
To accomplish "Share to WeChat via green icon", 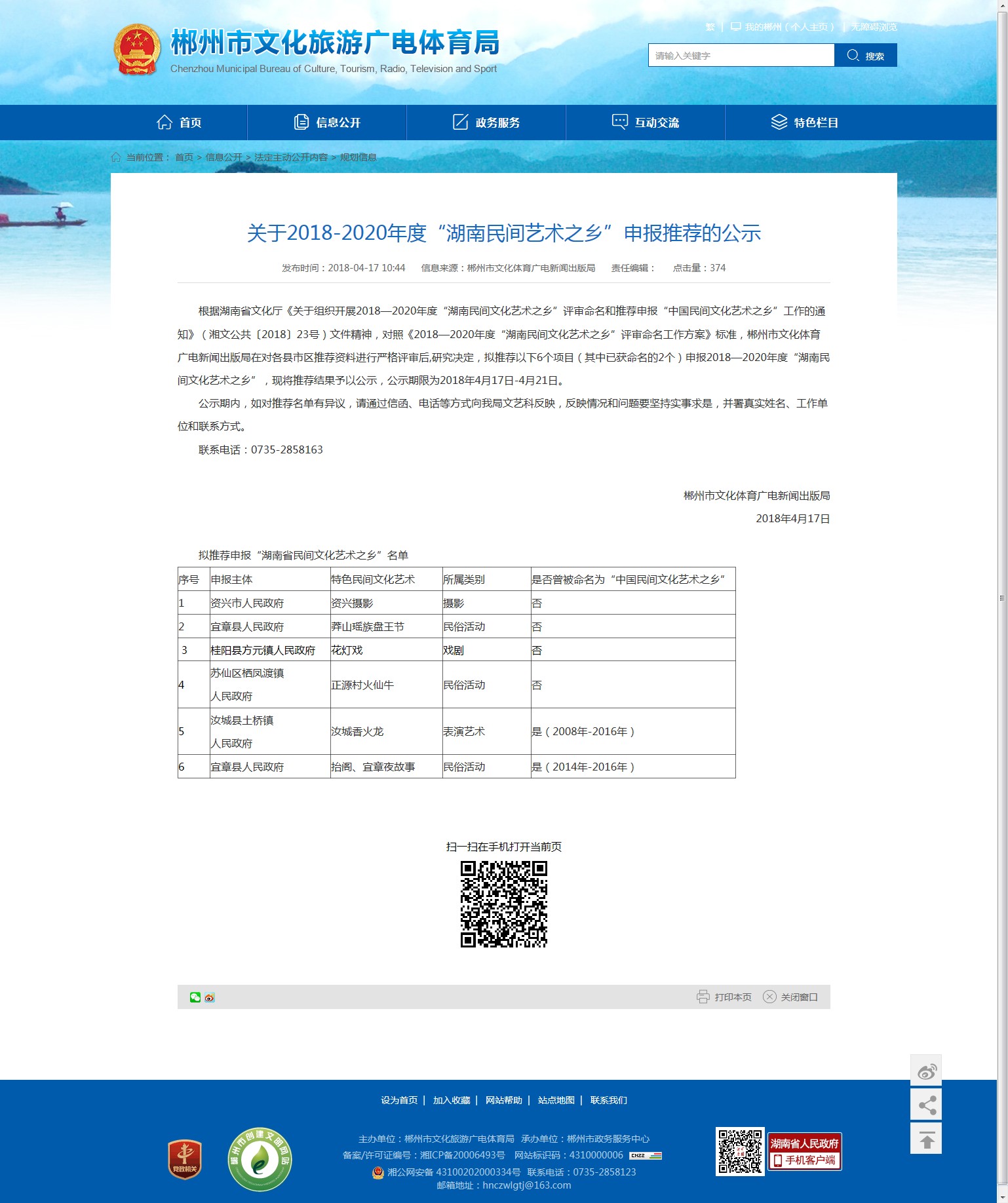I will point(195,997).
